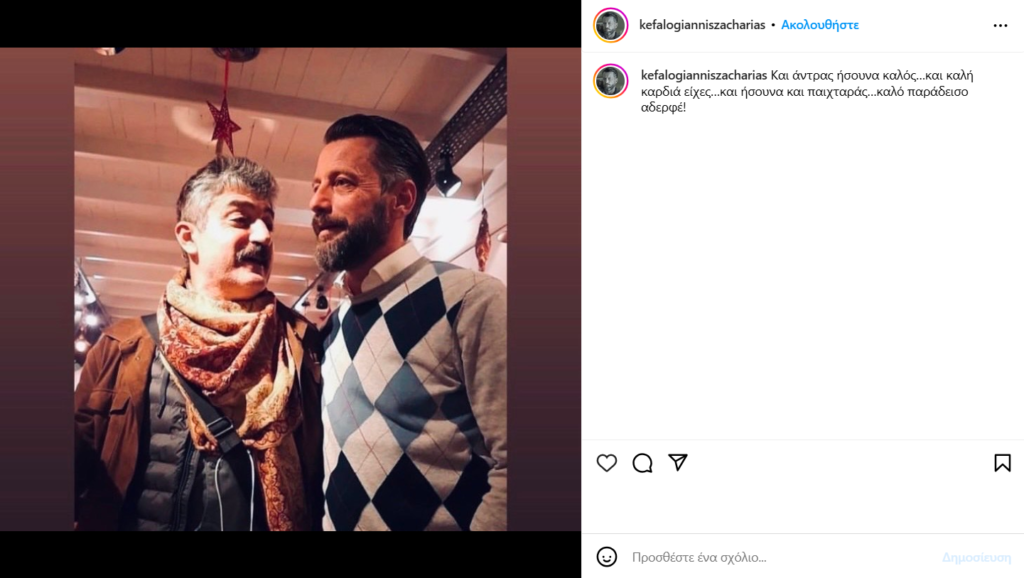Viewport: 1024px width, 578px height.
Task: Share the post using the paper plane icon
Action: [678, 462]
